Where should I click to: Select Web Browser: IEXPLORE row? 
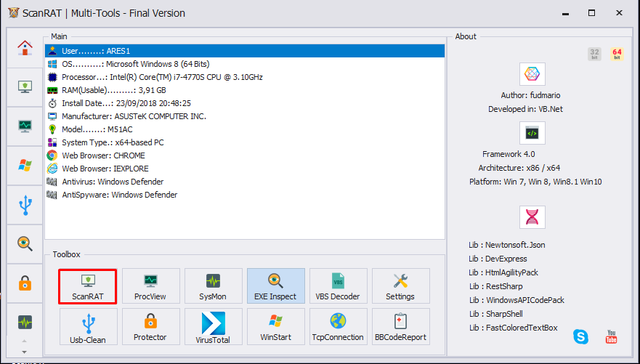(244, 169)
